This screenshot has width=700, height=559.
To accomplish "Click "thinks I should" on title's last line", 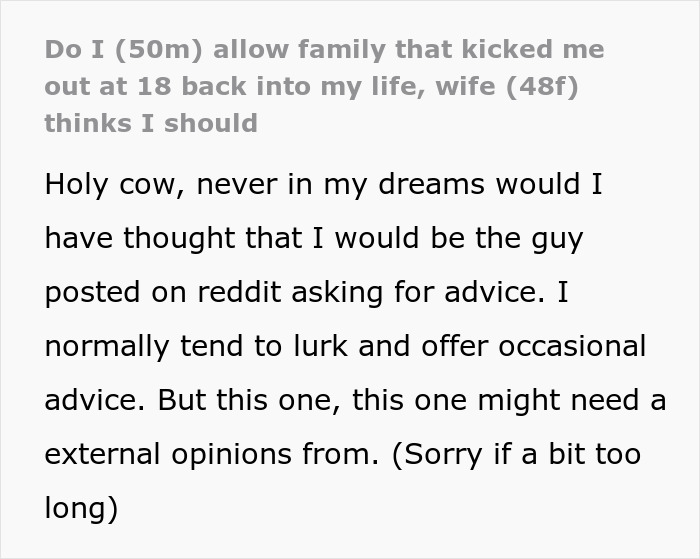I will pos(151,123).
